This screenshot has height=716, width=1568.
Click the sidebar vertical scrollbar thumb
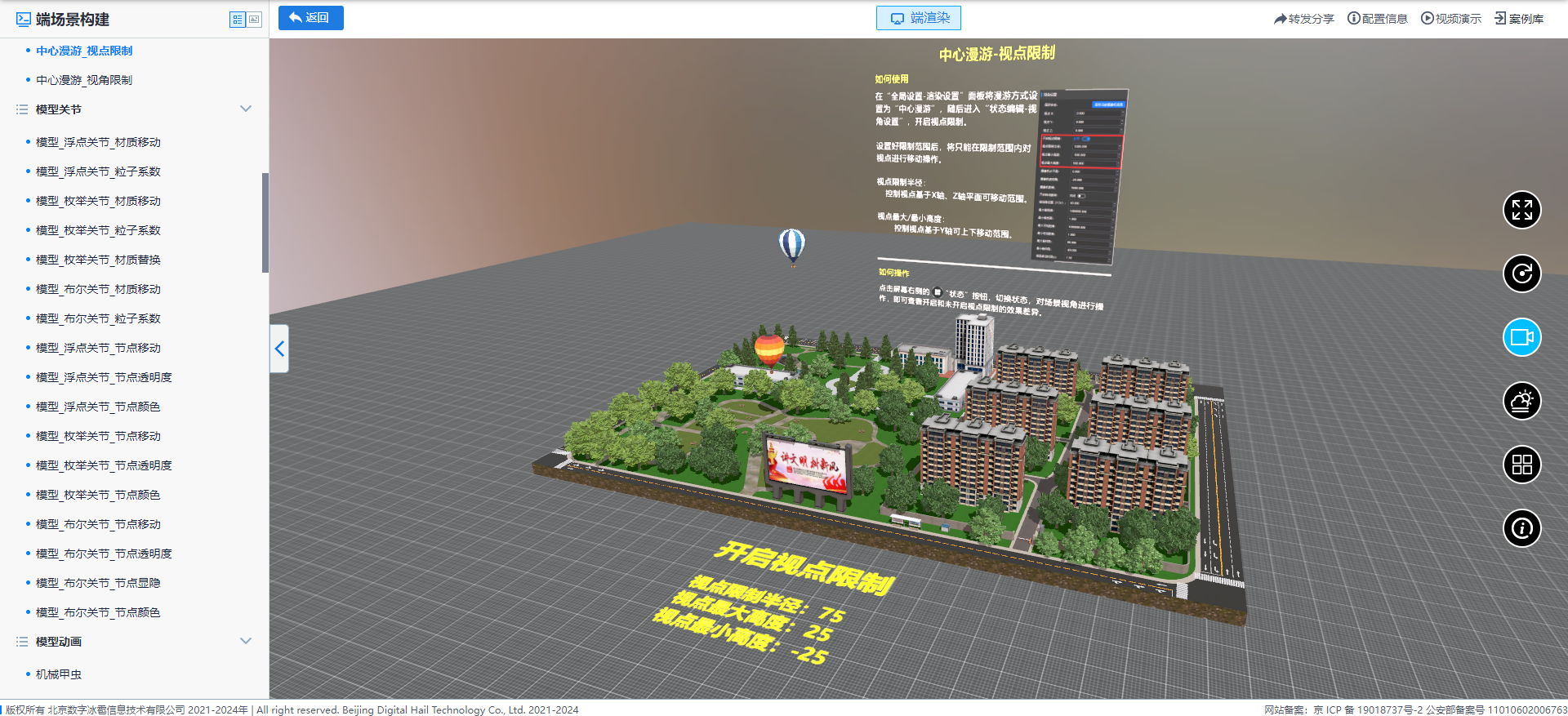pos(265,222)
